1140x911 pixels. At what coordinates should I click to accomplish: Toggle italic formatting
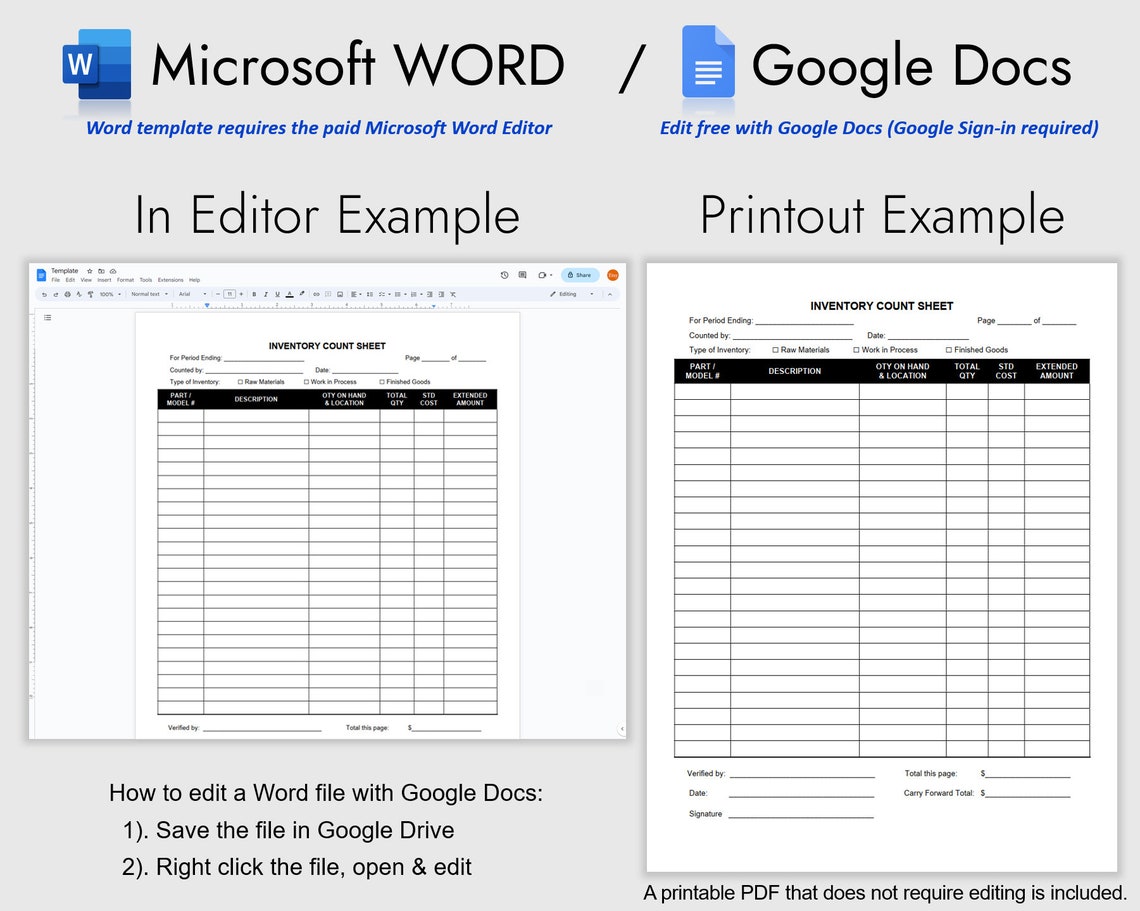click(x=266, y=294)
